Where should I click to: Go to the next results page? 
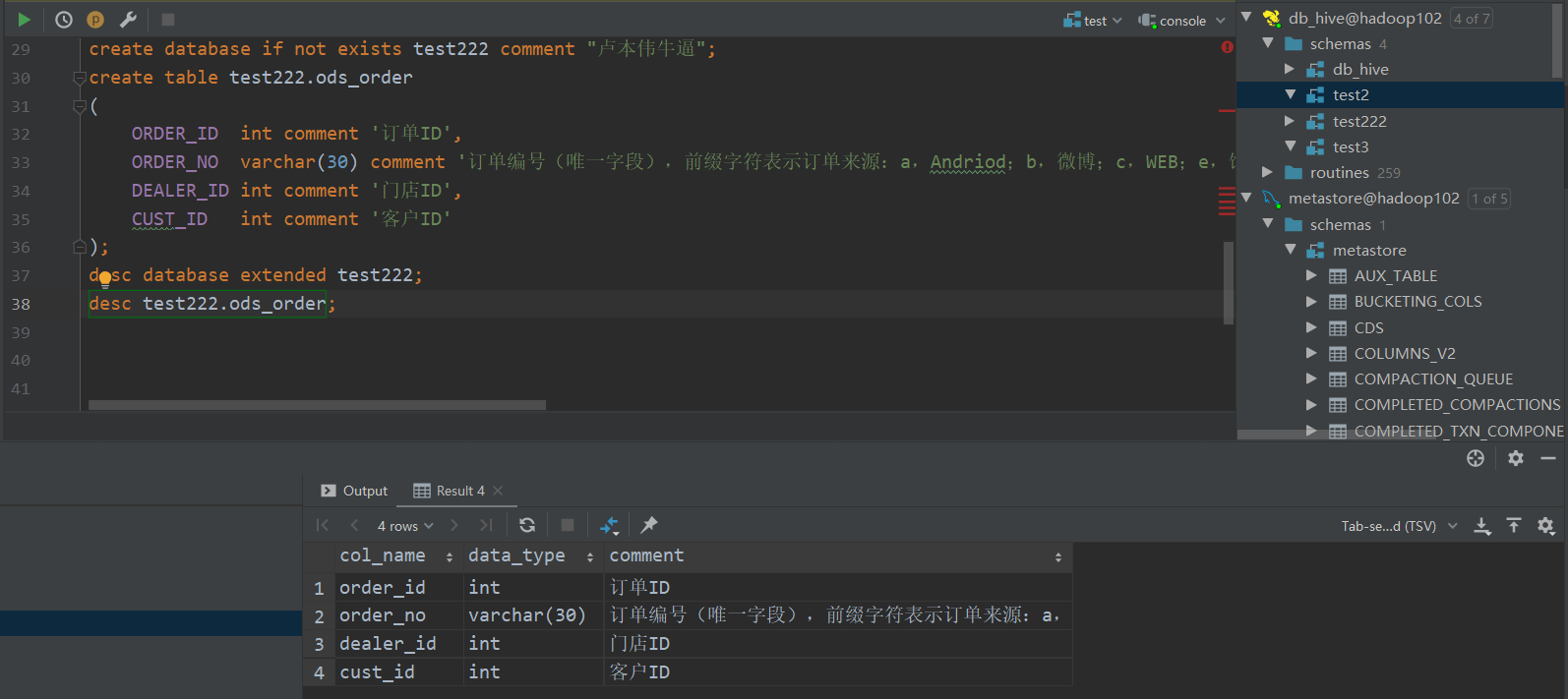(454, 525)
